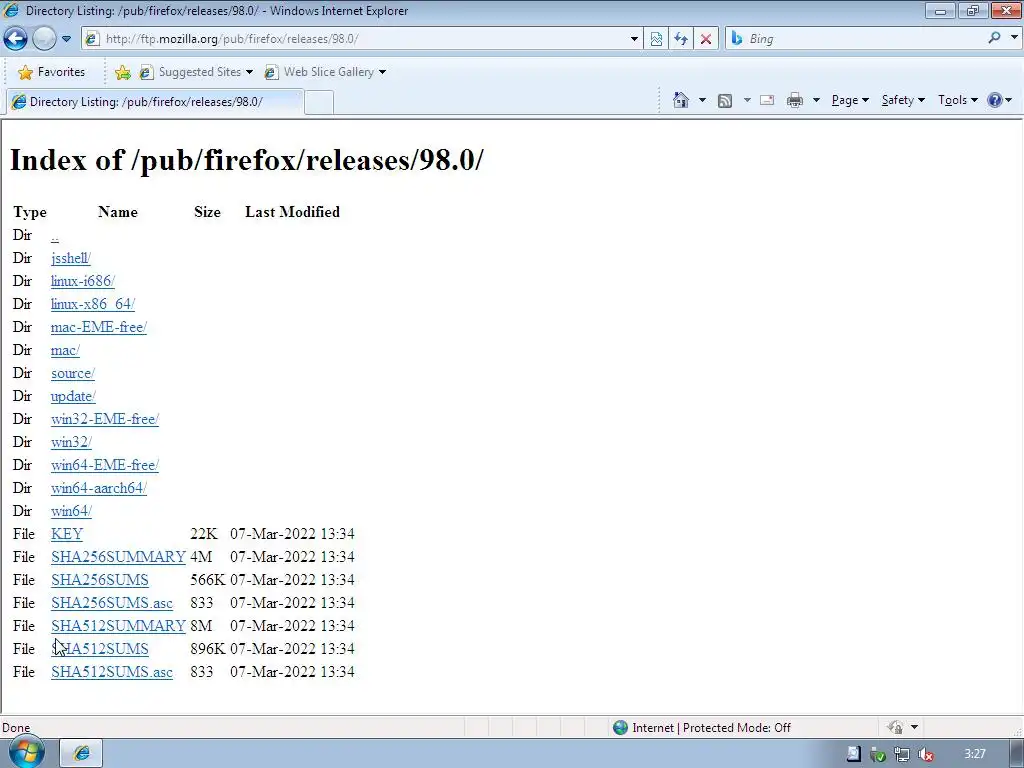1024x768 pixels.
Task: Expand the address bar autocomplete dropdown
Action: [633, 39]
